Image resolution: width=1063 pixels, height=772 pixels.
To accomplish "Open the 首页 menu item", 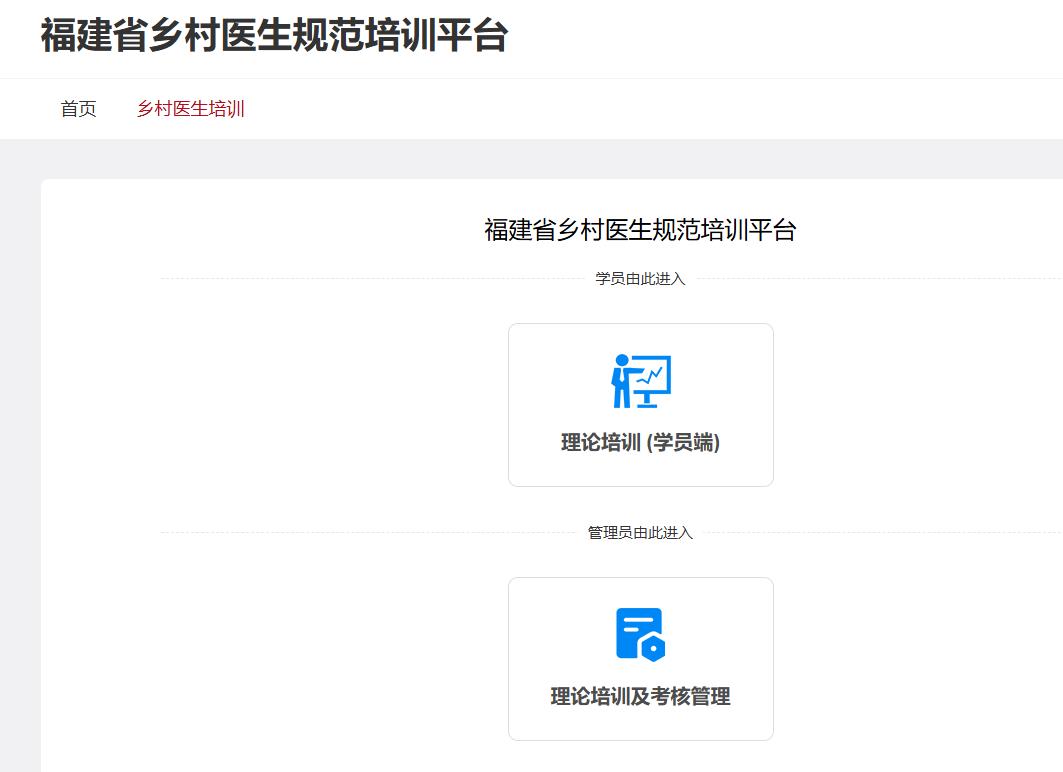I will pos(78,109).
